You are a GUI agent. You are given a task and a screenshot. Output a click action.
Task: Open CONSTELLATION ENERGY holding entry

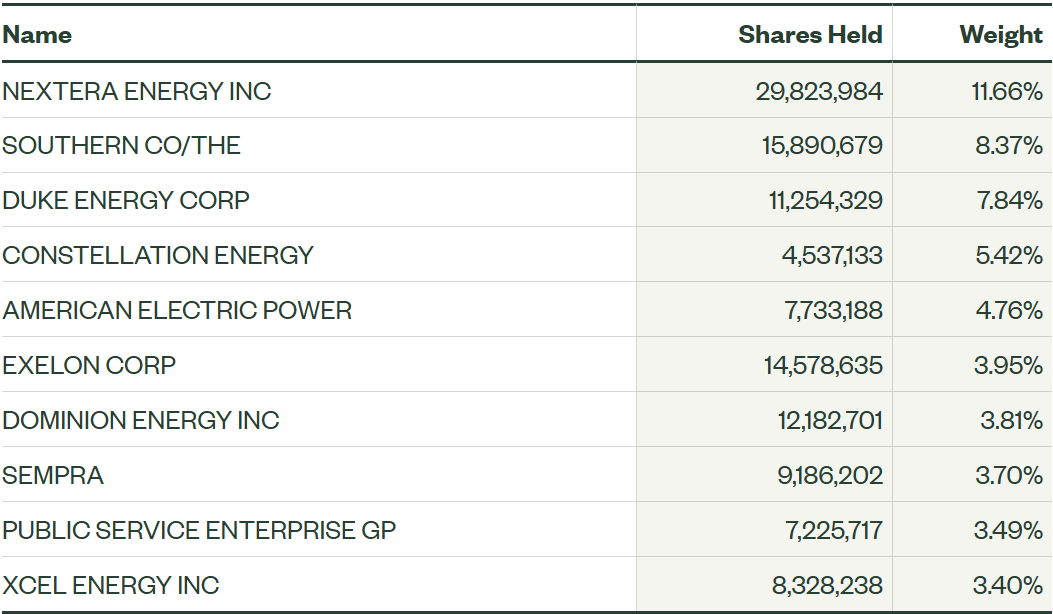(158, 255)
